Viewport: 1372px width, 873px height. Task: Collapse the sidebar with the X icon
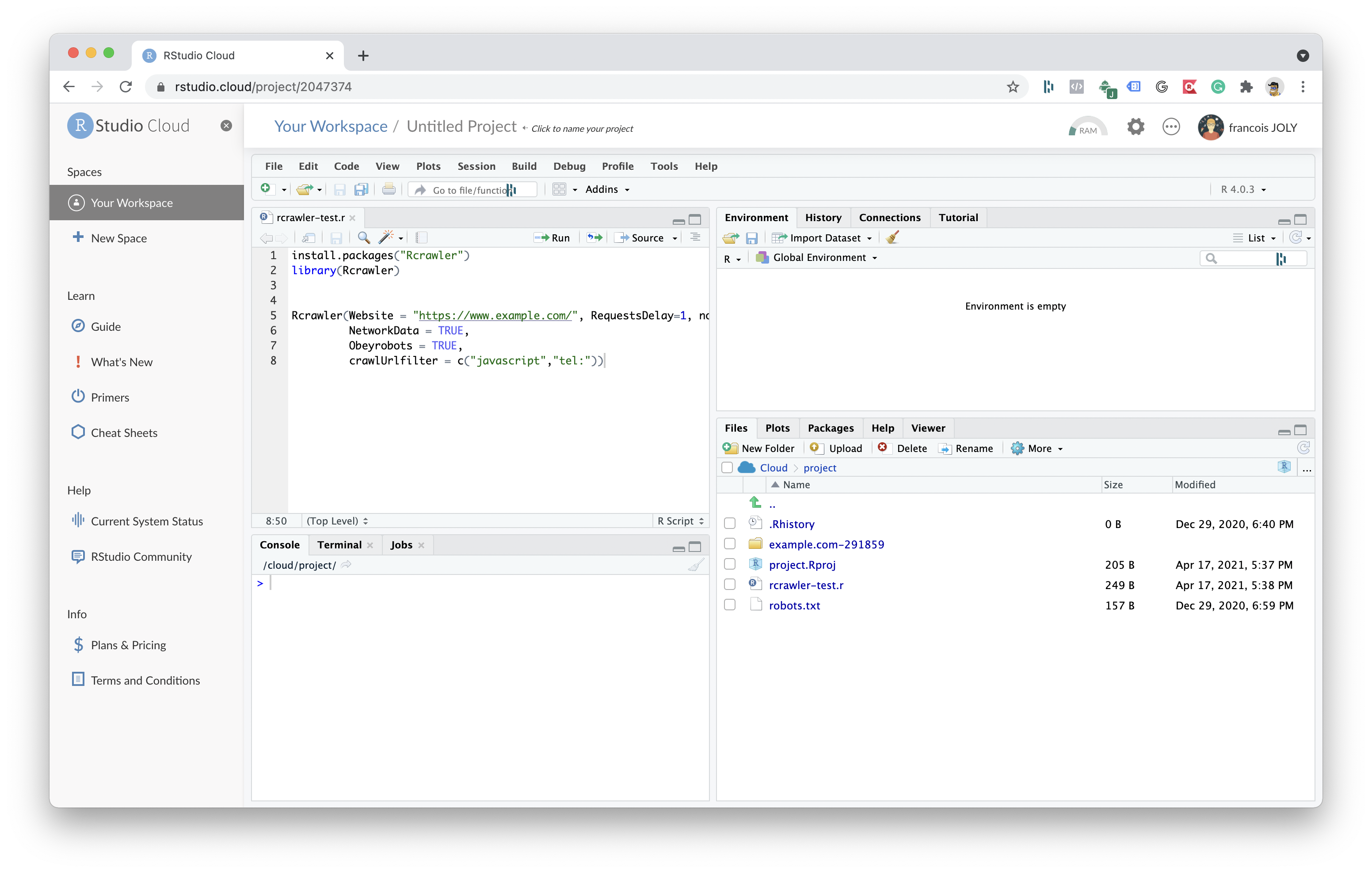226,126
